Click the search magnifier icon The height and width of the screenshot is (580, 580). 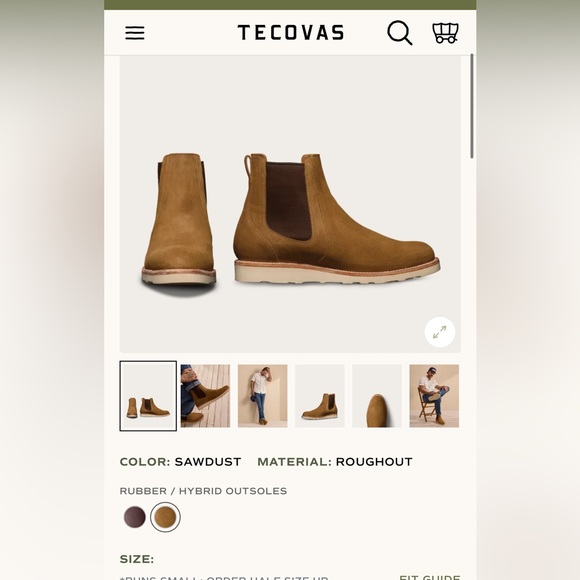click(399, 33)
